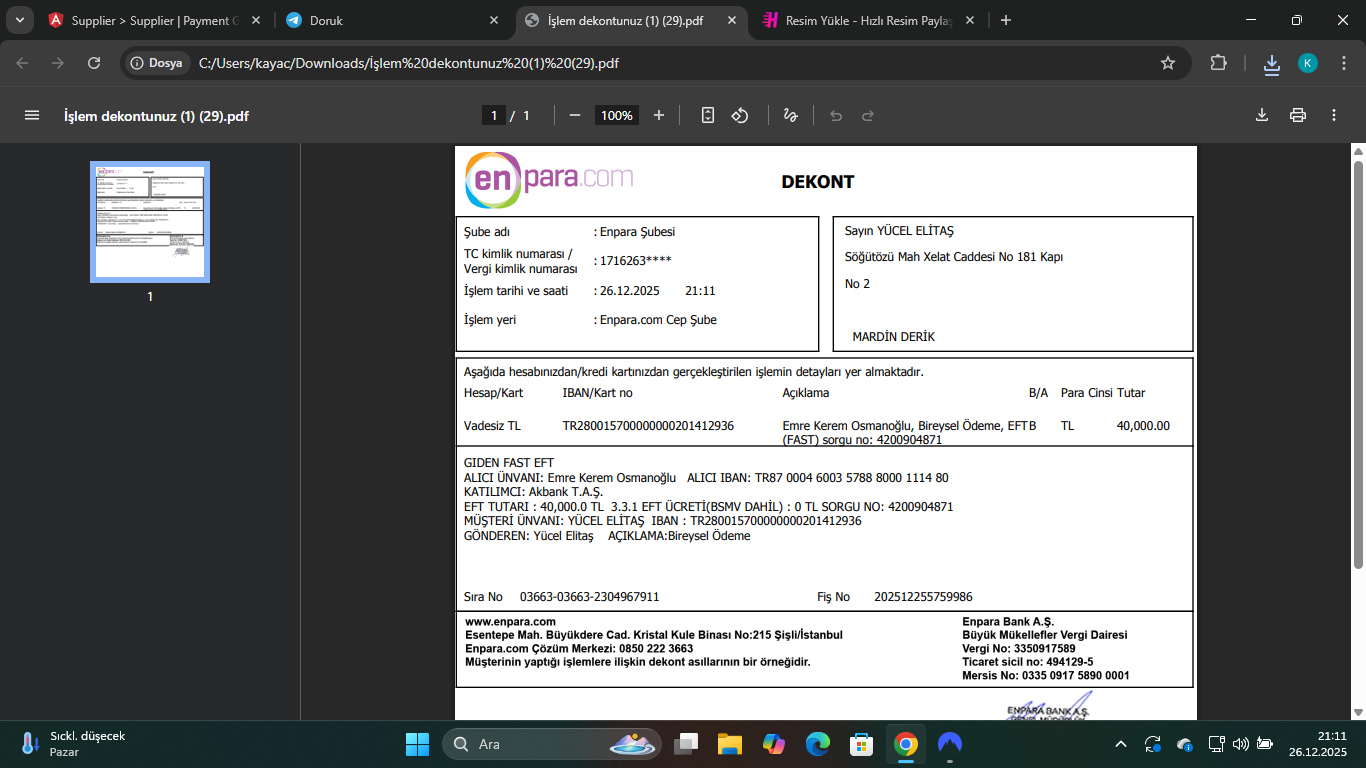Click the enpara.com logo in document
The height and width of the screenshot is (768, 1366).
[x=549, y=180]
